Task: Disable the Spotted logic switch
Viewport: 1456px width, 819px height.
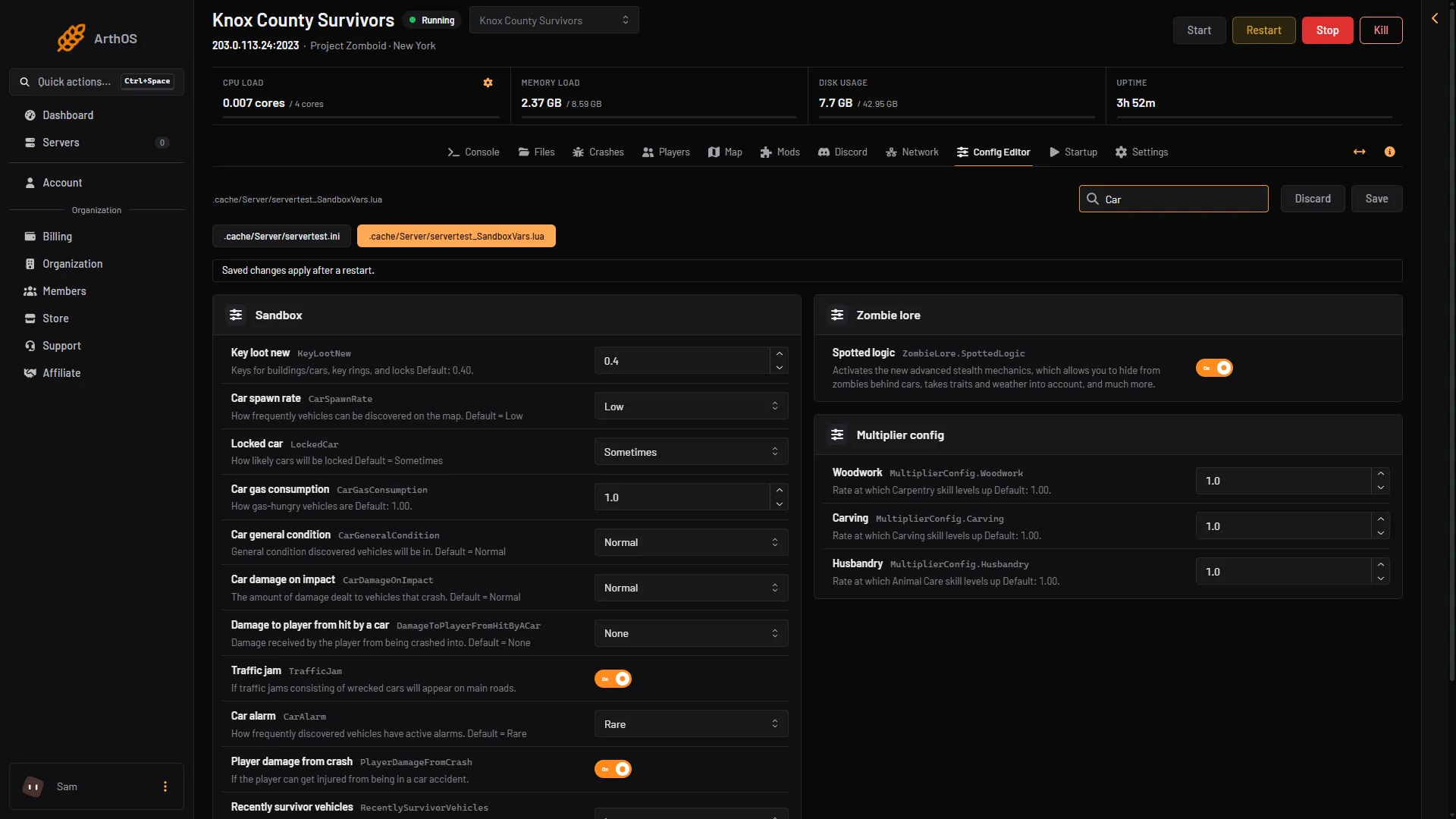Action: point(1214,368)
